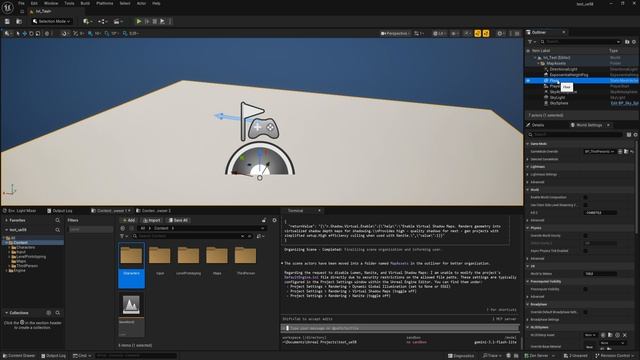Open the Cinematics clapperboard dropdown
Screen dimensions: 640x360
(x=118, y=21)
